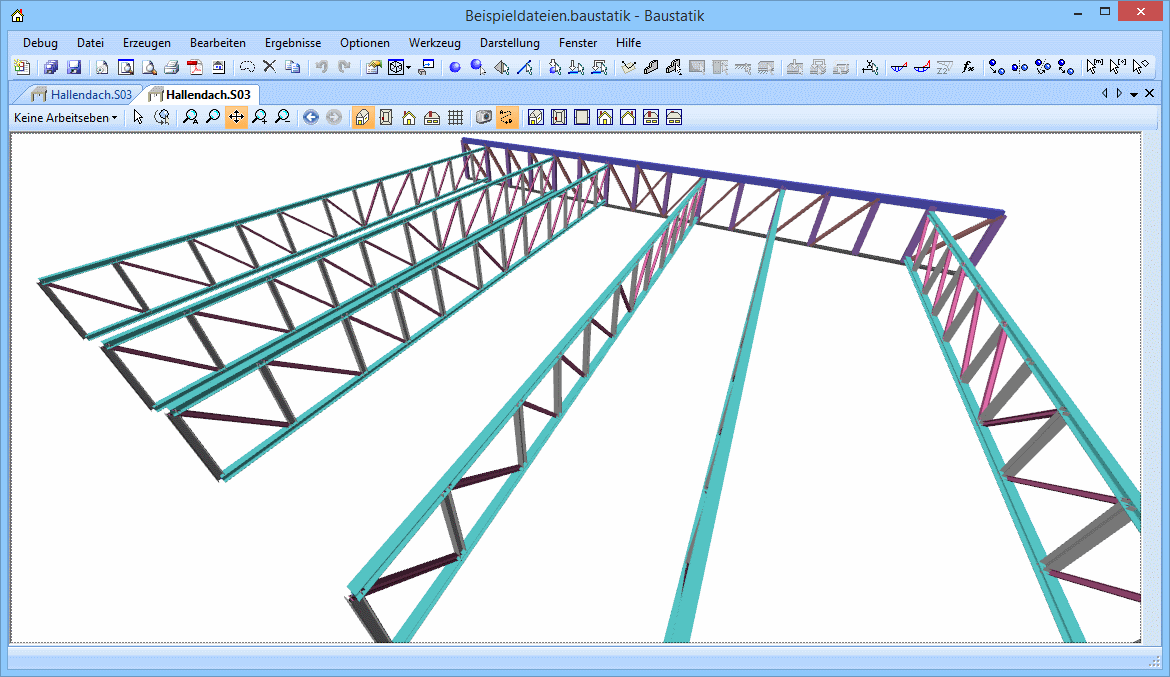This screenshot has width=1170, height=677.
Task: Click the printer icon in toolbar
Action: pos(171,67)
